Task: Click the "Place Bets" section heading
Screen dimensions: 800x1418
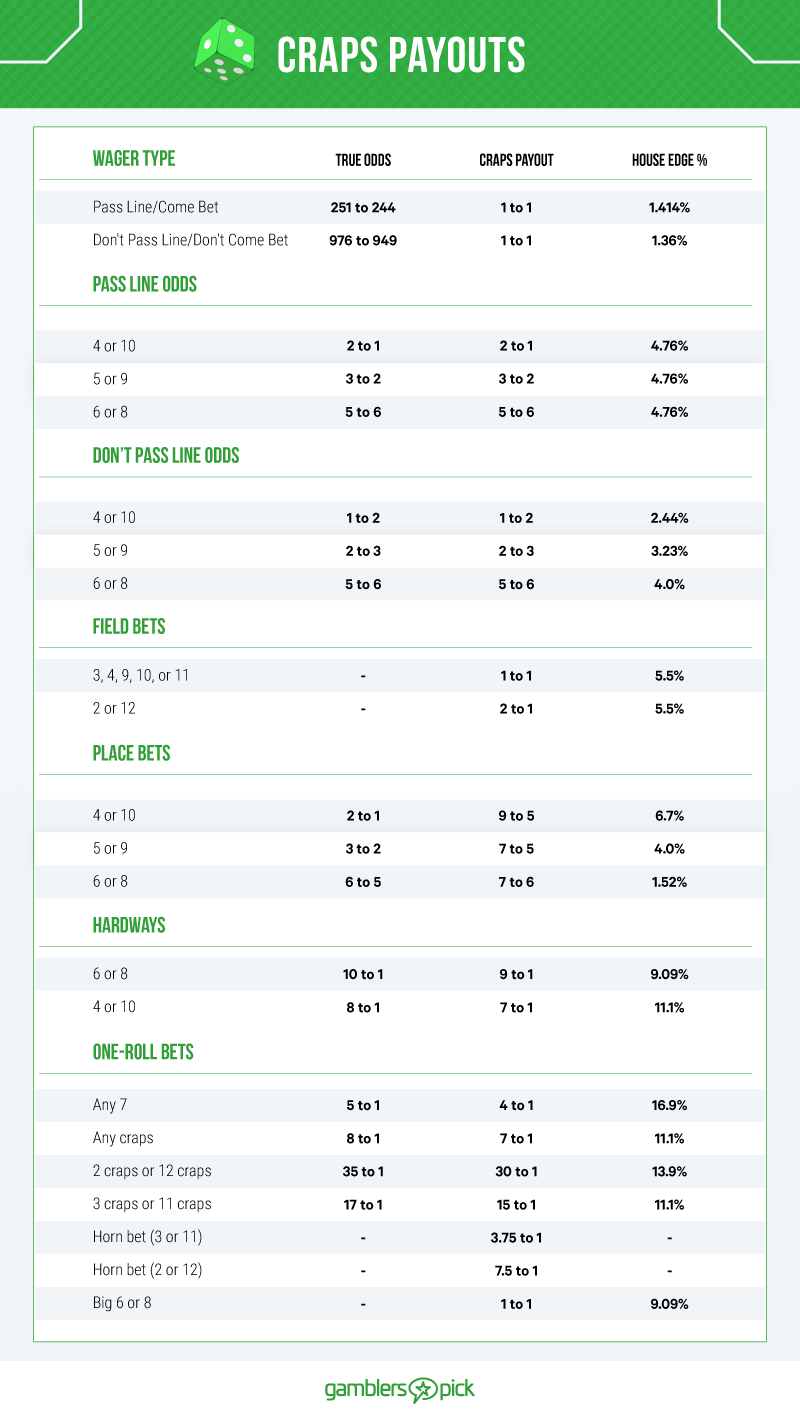Action: coord(132,754)
